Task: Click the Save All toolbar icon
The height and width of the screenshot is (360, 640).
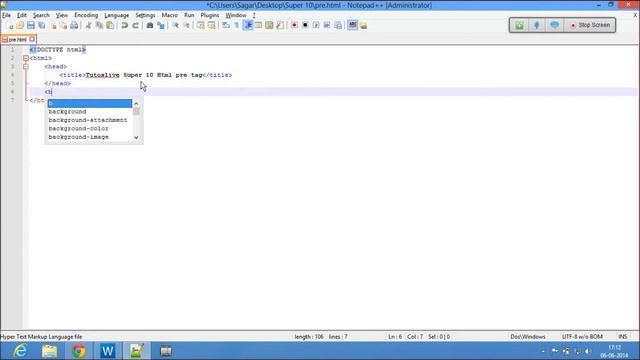Action: (42, 25)
